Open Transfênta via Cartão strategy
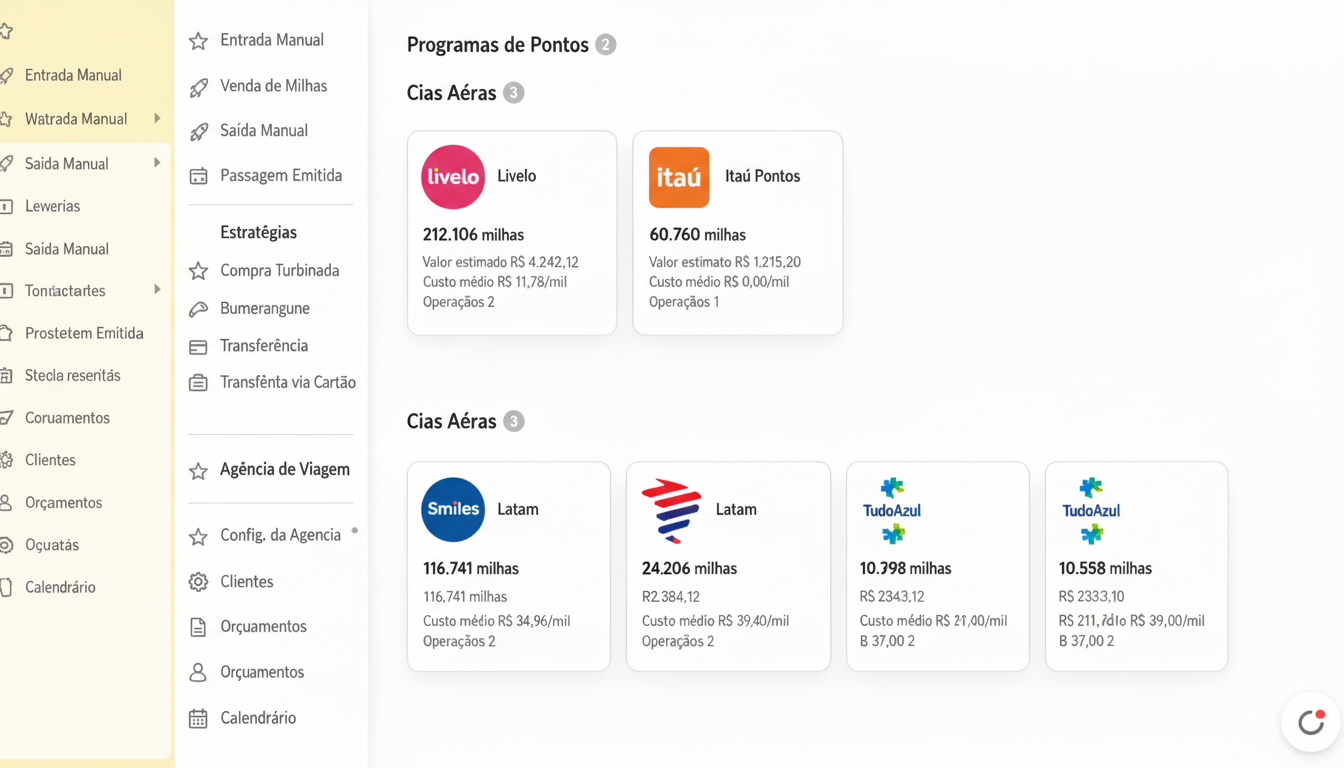Screen dimensions: 1344x768 coord(287,382)
